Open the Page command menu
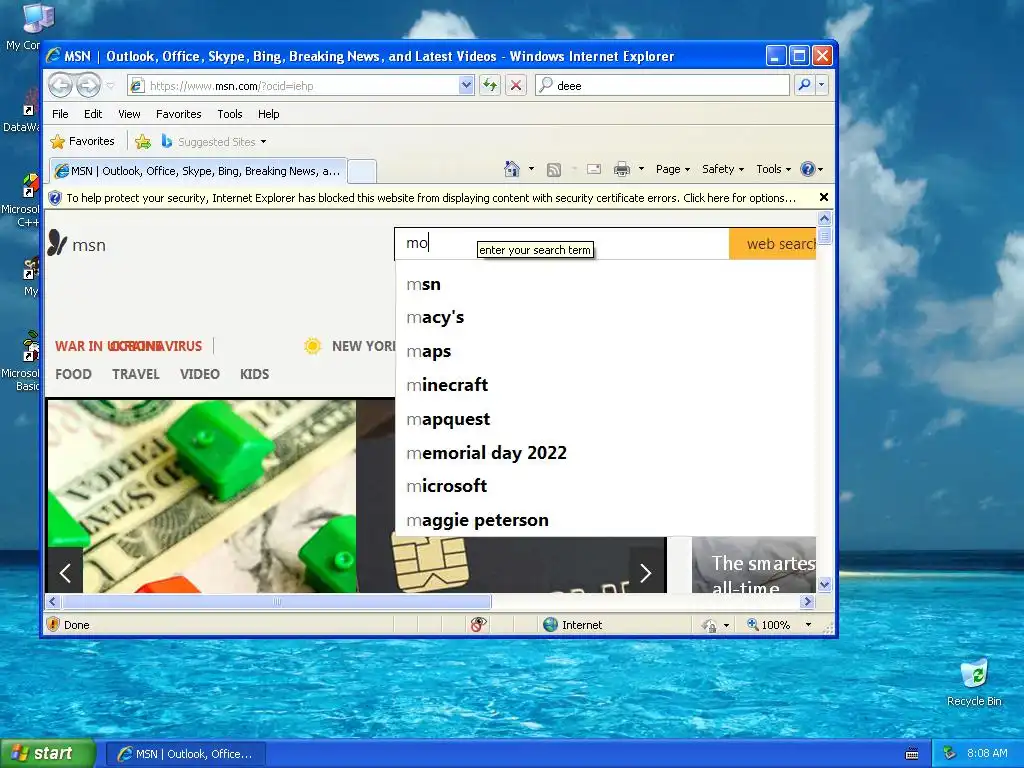The image size is (1024, 768). pos(673,169)
